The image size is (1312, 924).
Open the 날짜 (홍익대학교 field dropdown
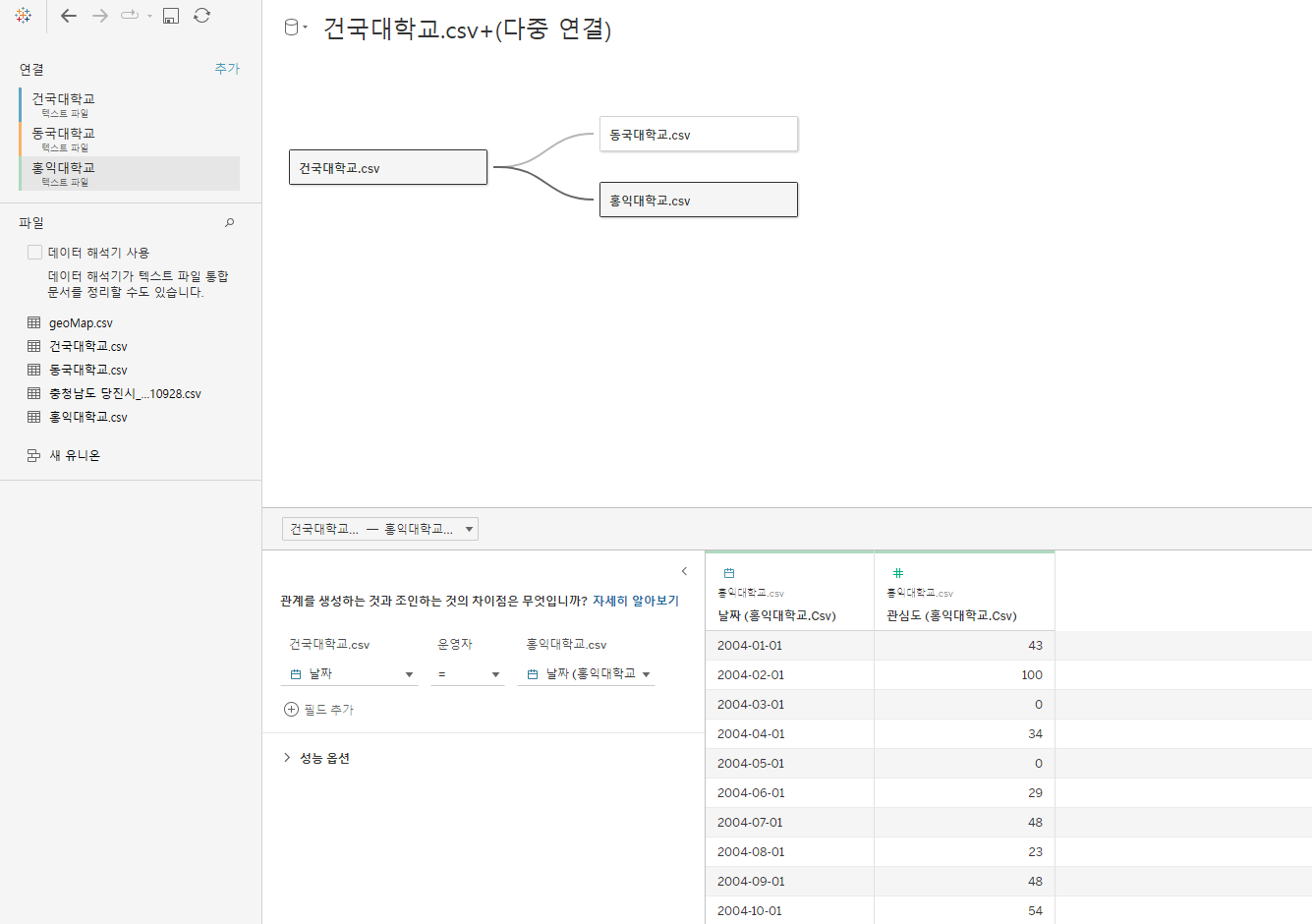[x=587, y=674]
